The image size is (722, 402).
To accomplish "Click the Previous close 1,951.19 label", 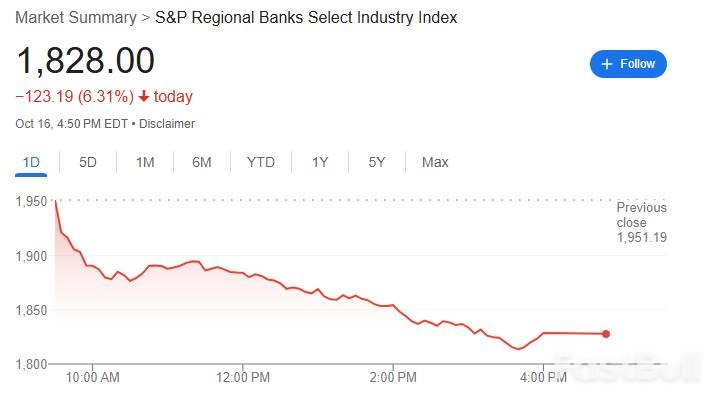I will point(641,222).
